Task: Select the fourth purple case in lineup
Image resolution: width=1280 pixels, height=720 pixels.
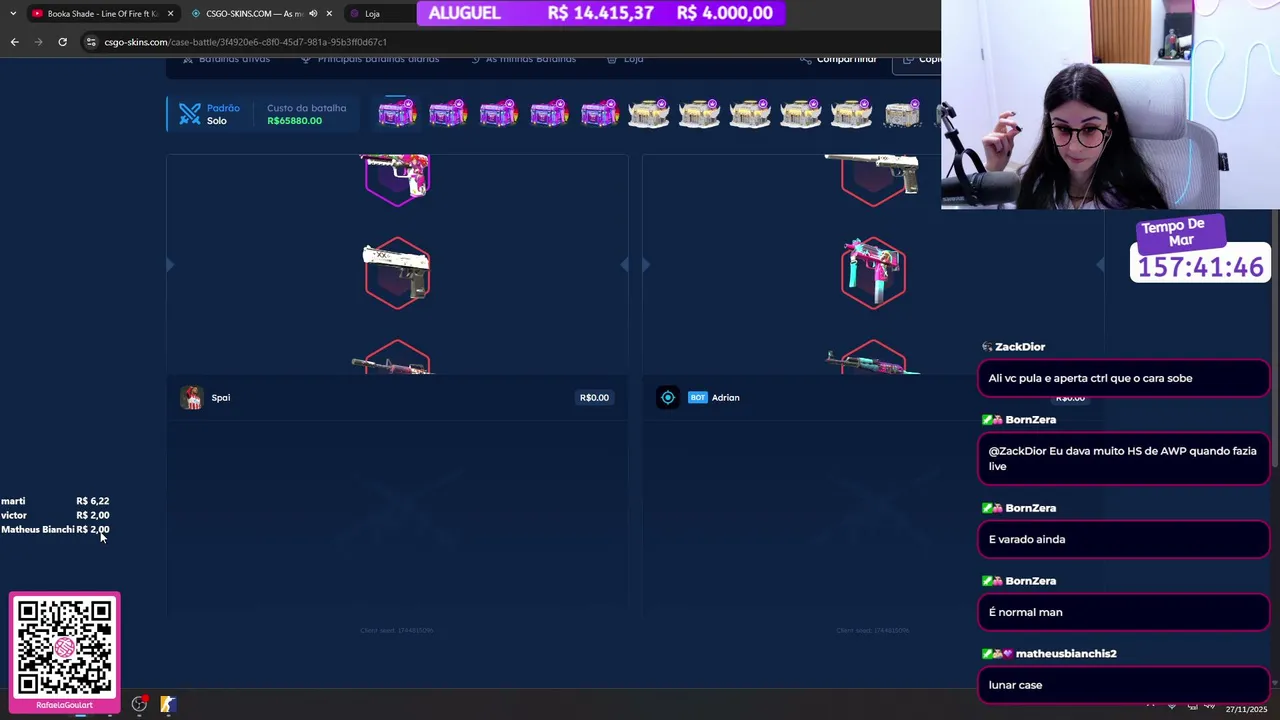Action: point(548,113)
